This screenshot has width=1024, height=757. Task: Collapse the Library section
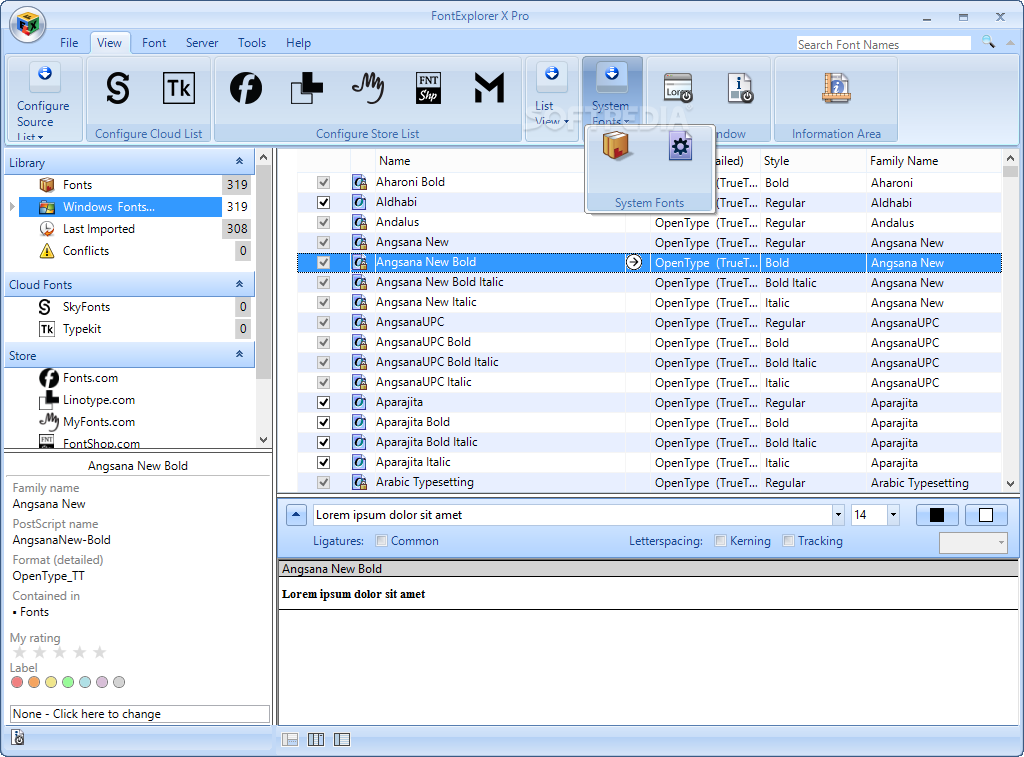coord(240,161)
